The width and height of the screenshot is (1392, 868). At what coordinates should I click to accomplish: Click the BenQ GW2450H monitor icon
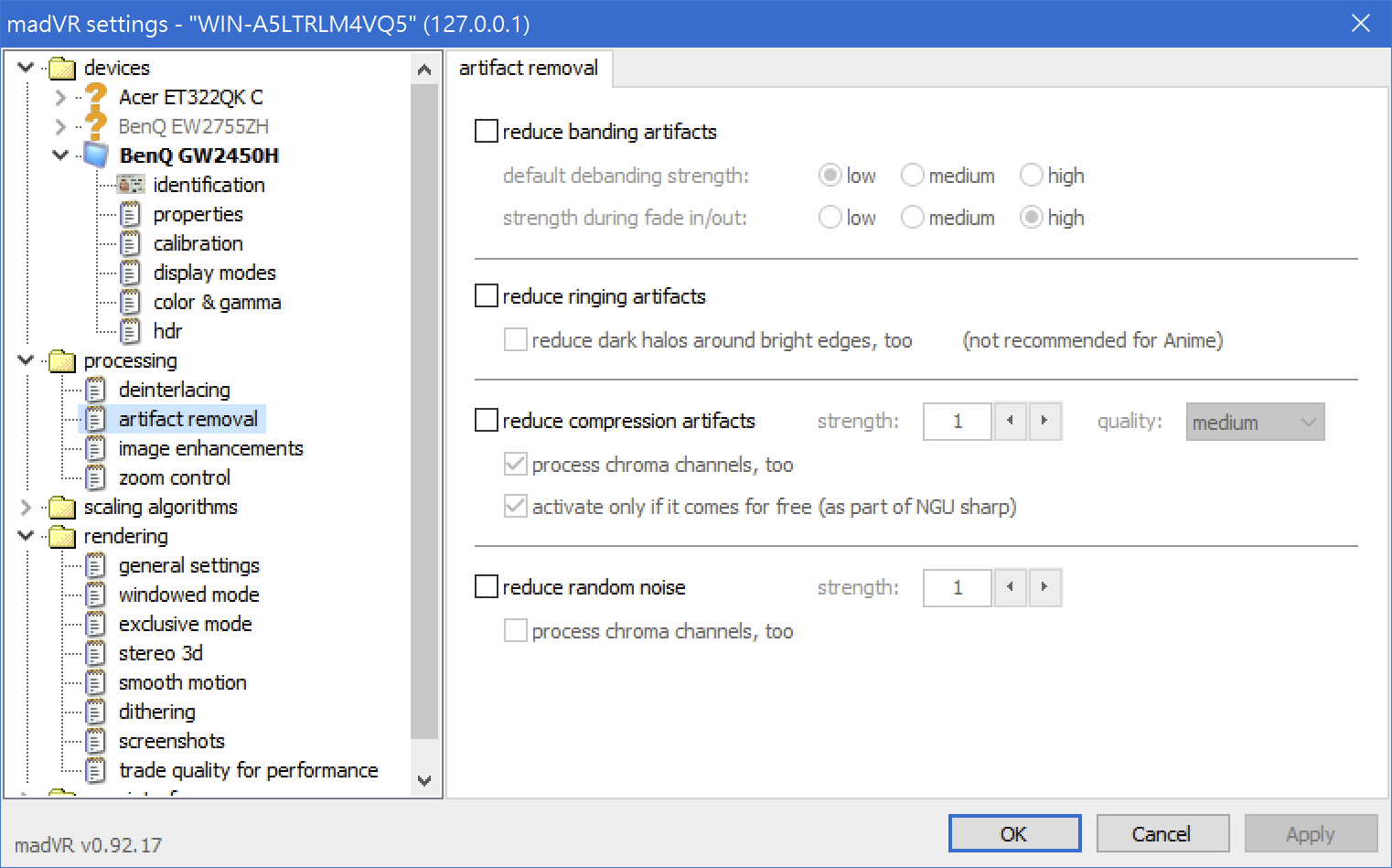tap(96, 155)
